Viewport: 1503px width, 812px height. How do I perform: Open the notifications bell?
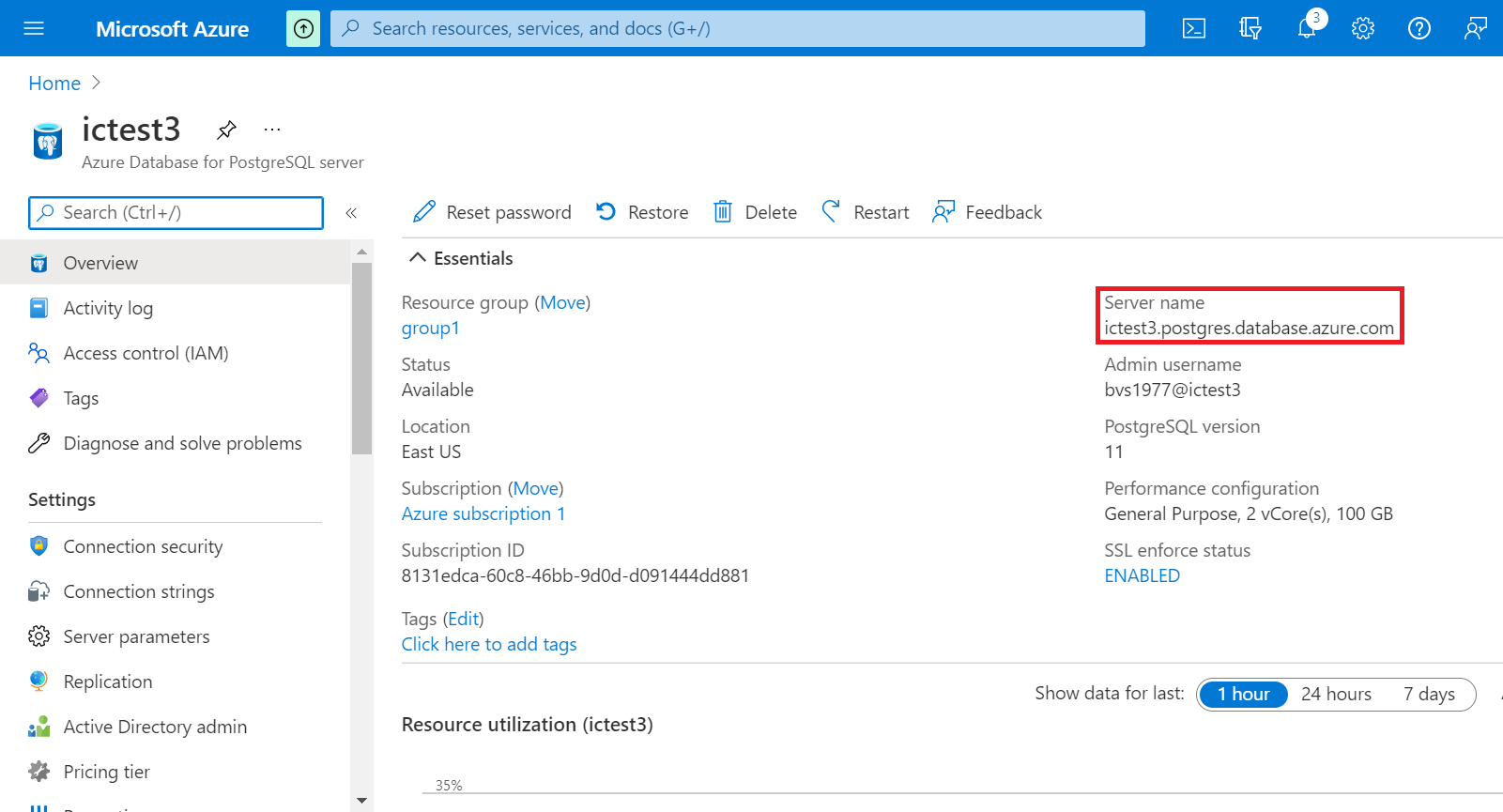point(1306,28)
